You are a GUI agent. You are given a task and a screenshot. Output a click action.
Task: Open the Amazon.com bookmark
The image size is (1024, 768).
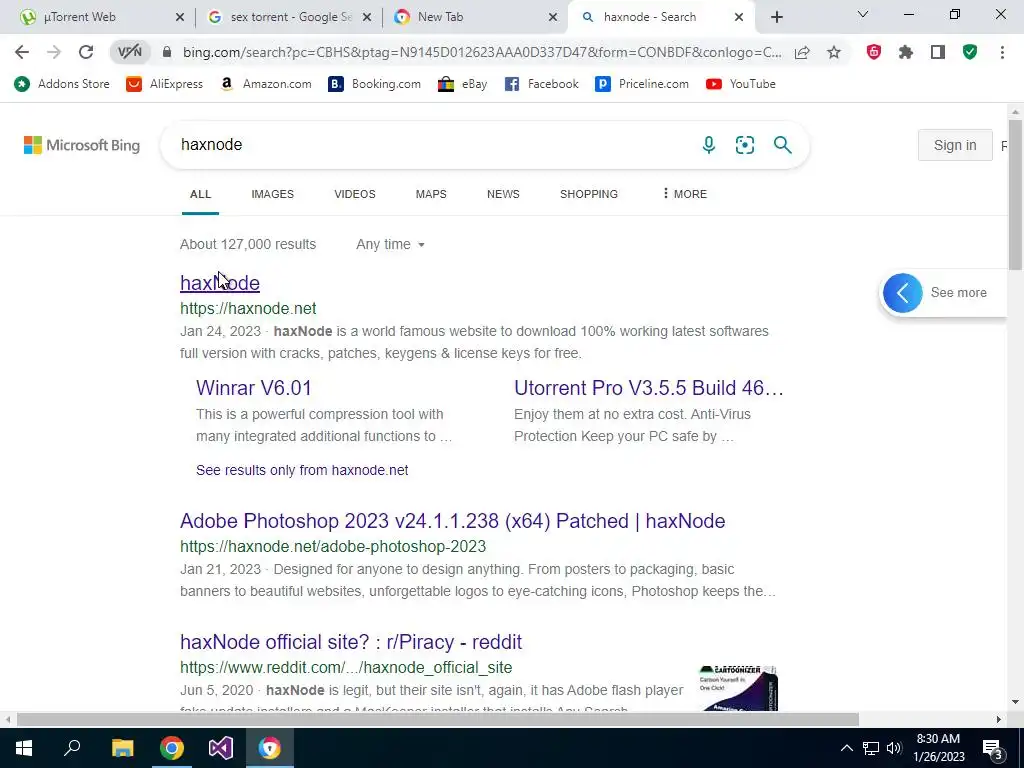point(266,84)
